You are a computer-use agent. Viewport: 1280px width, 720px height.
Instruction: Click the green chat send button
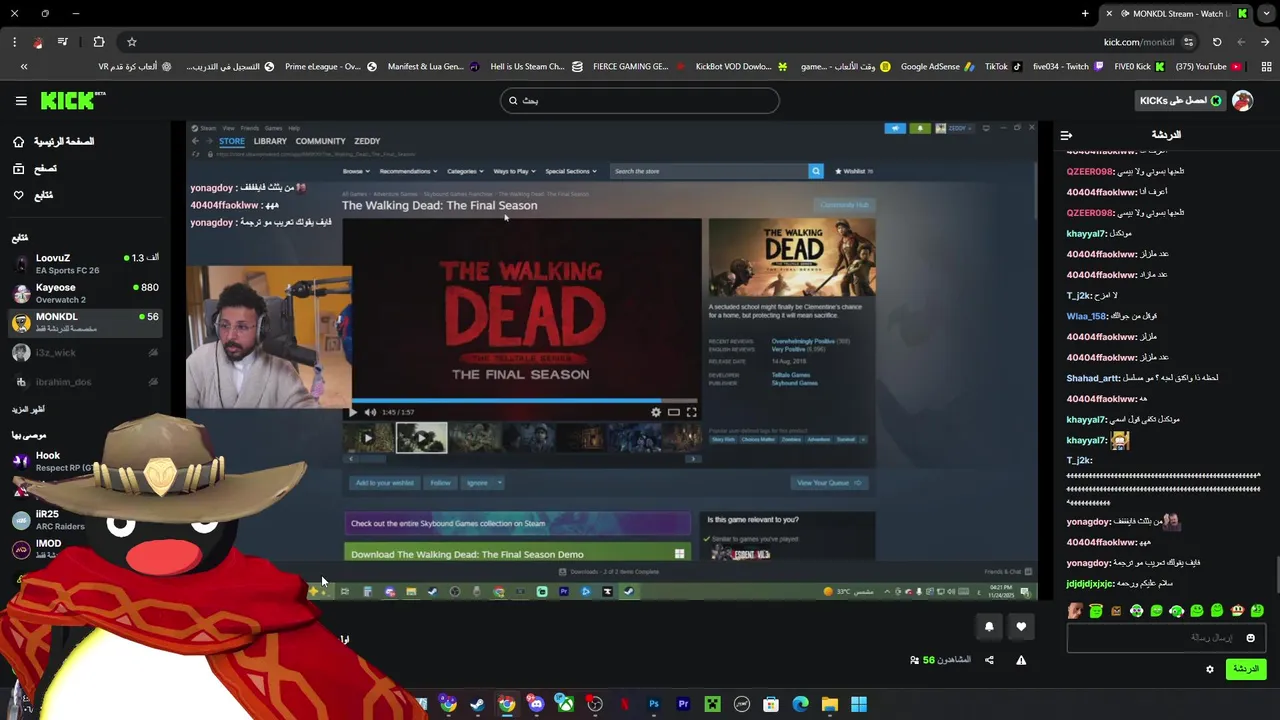pyautogui.click(x=1245, y=669)
